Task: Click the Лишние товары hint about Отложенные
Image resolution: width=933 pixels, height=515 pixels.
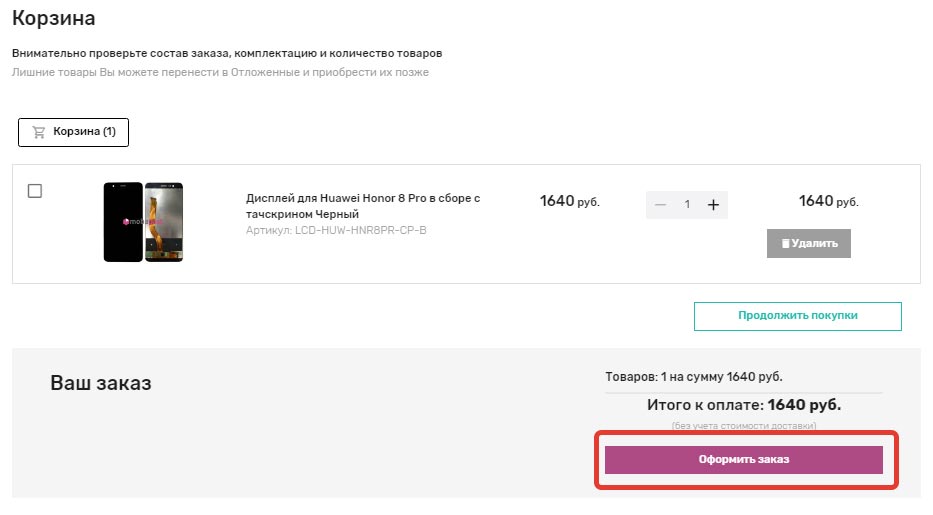Action: pos(220,72)
